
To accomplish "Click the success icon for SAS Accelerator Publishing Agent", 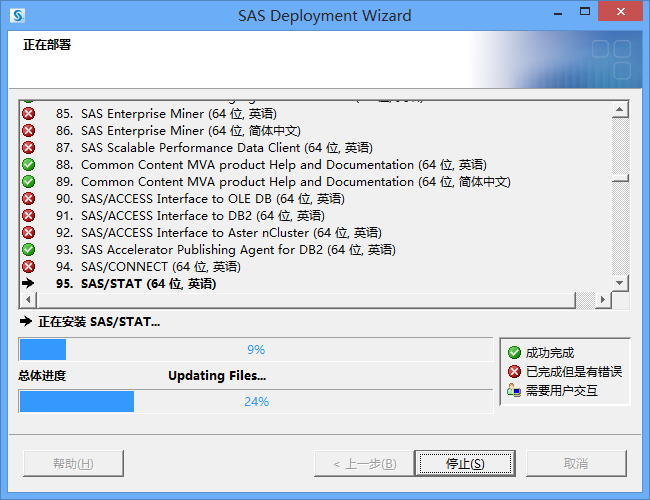I will [29, 250].
